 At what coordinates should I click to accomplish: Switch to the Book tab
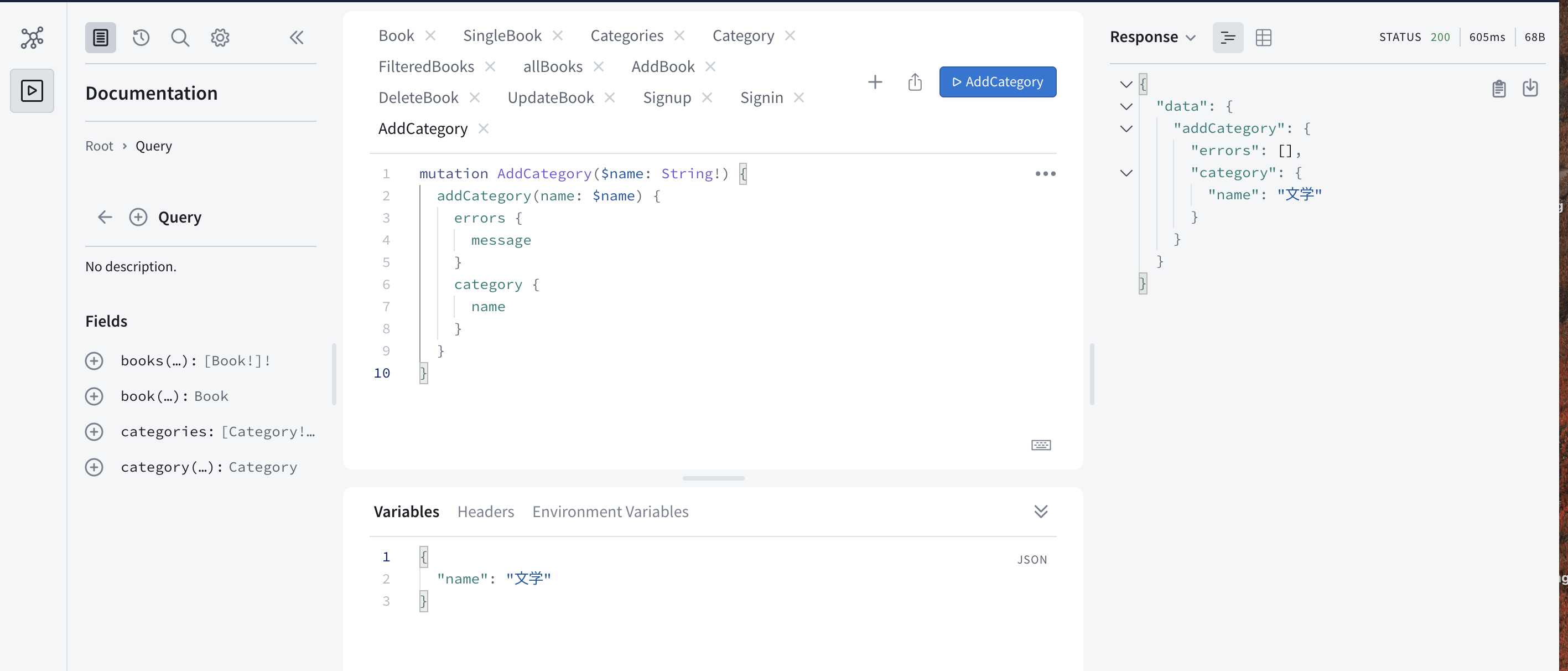point(396,35)
